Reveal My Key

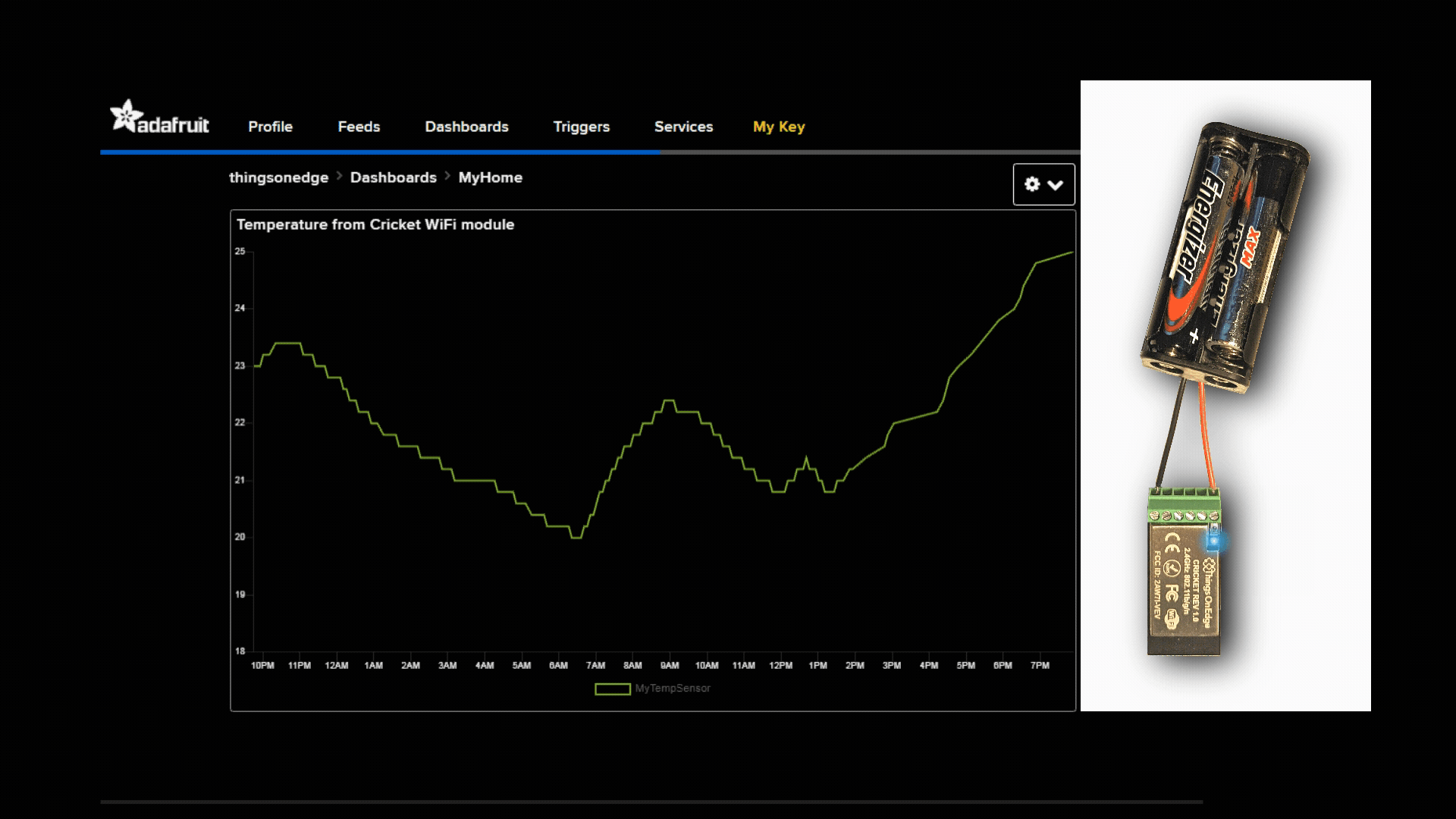pyautogui.click(x=777, y=127)
